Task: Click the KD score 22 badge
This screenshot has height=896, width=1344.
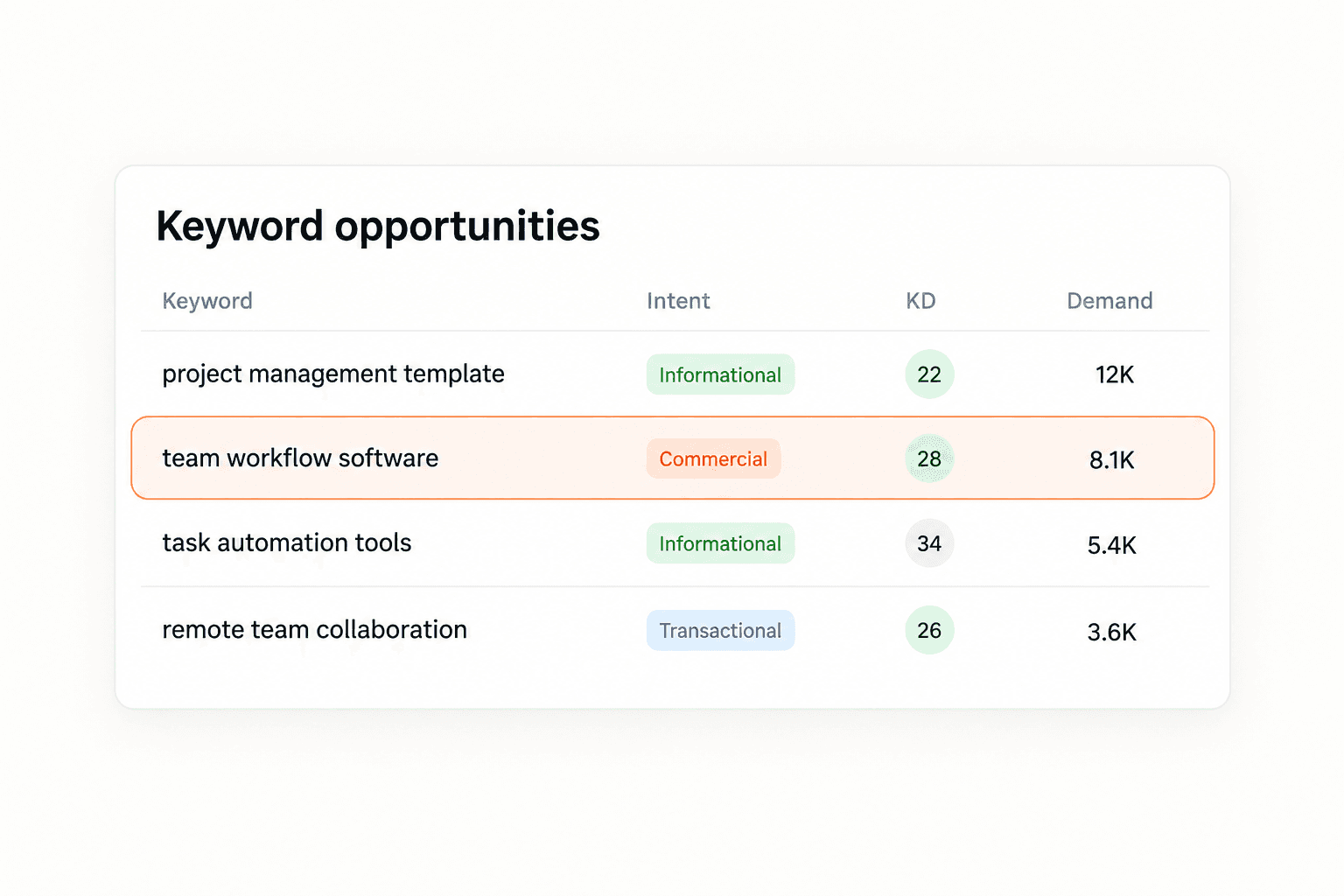Action: pyautogui.click(x=929, y=374)
